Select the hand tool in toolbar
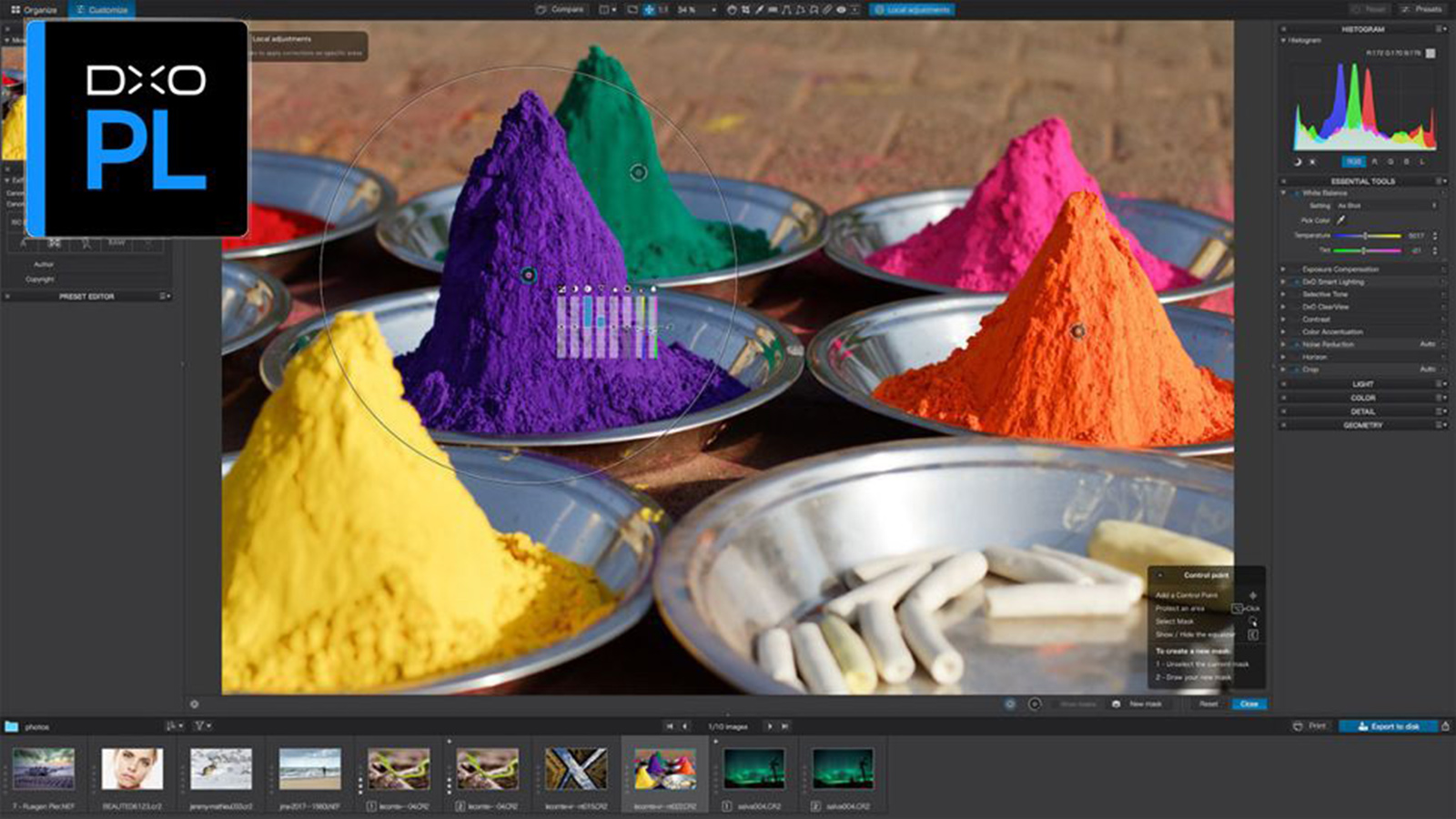The height and width of the screenshot is (819, 1456). point(733,9)
